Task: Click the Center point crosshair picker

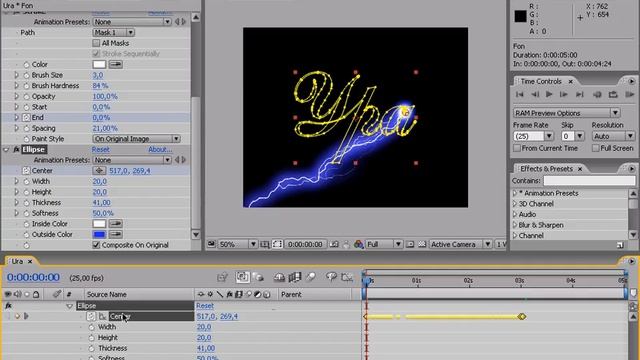Action: [x=99, y=171]
